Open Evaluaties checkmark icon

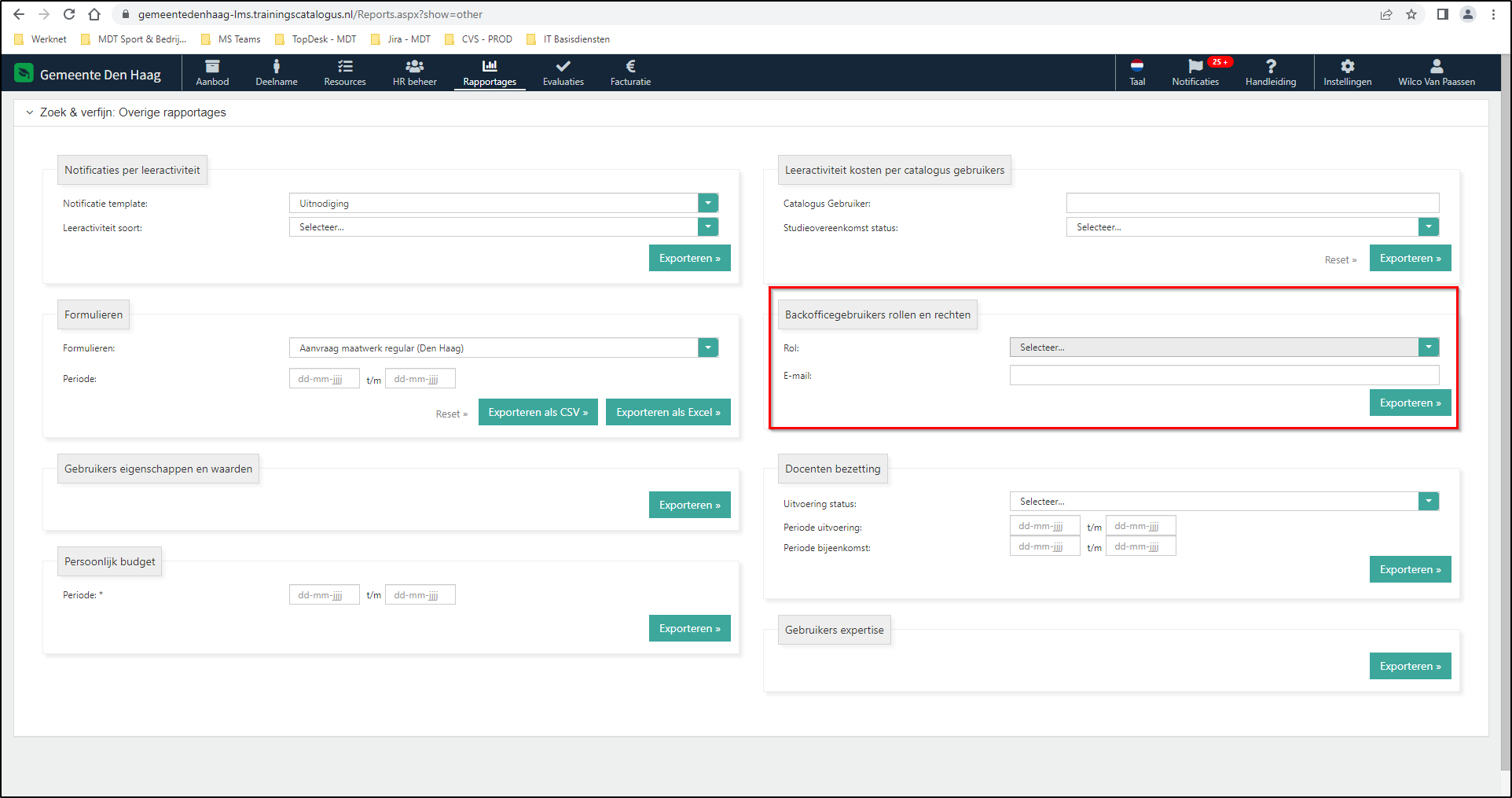click(563, 67)
